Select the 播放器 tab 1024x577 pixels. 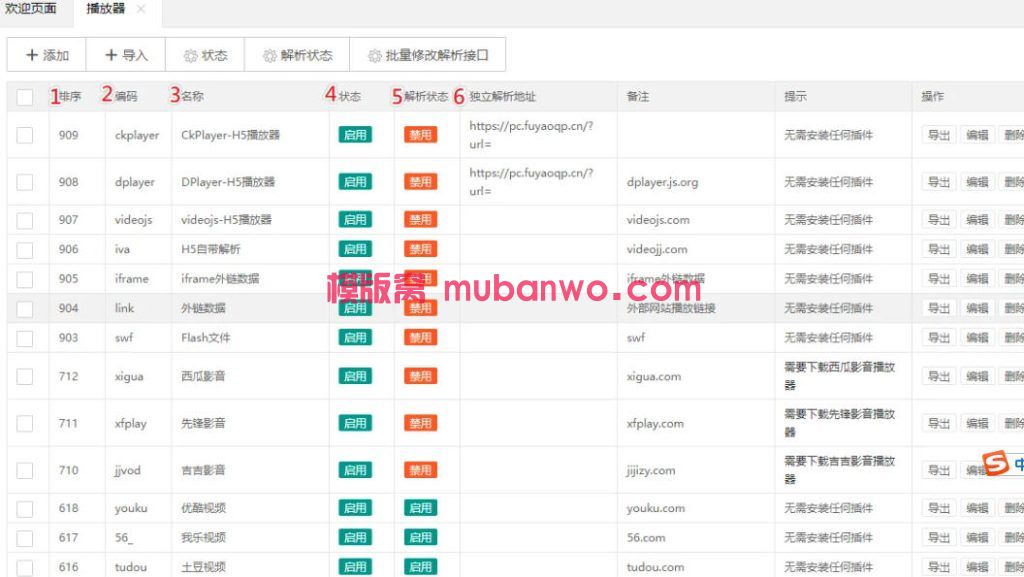coord(105,8)
